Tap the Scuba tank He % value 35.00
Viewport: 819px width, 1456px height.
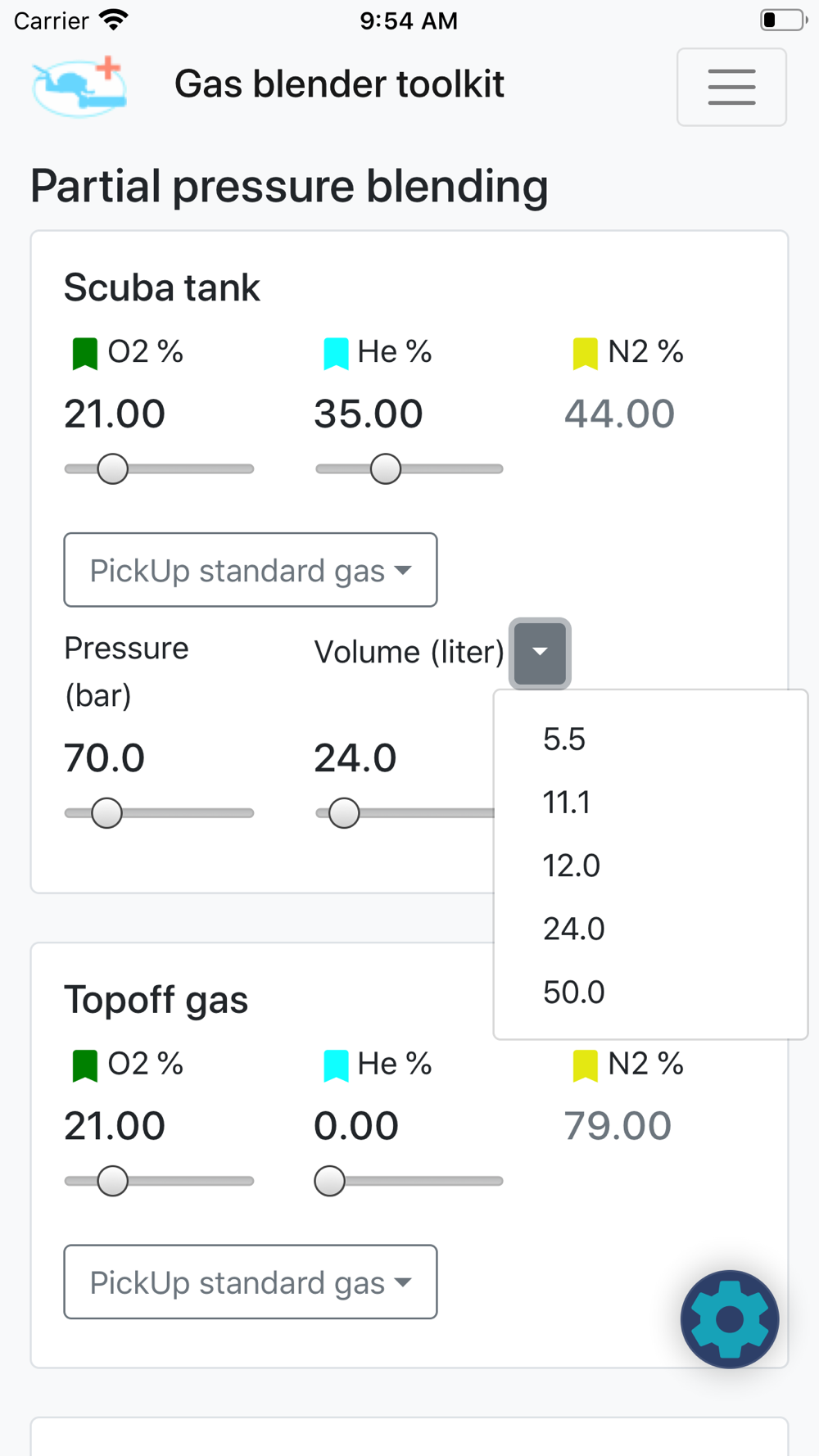(369, 414)
